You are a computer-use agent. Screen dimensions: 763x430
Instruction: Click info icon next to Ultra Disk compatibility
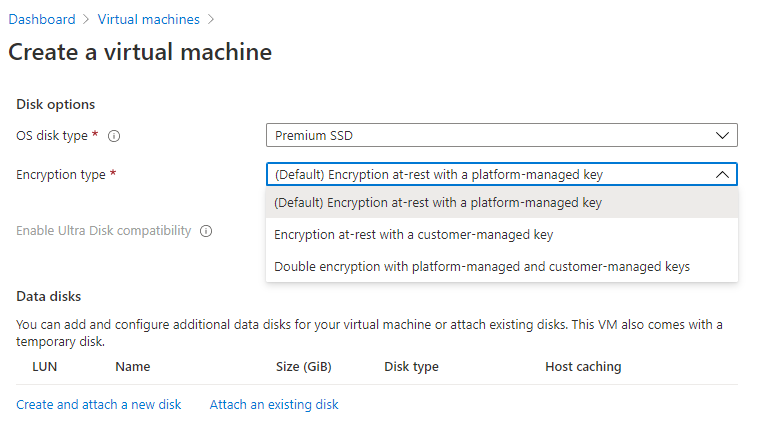pos(206,231)
